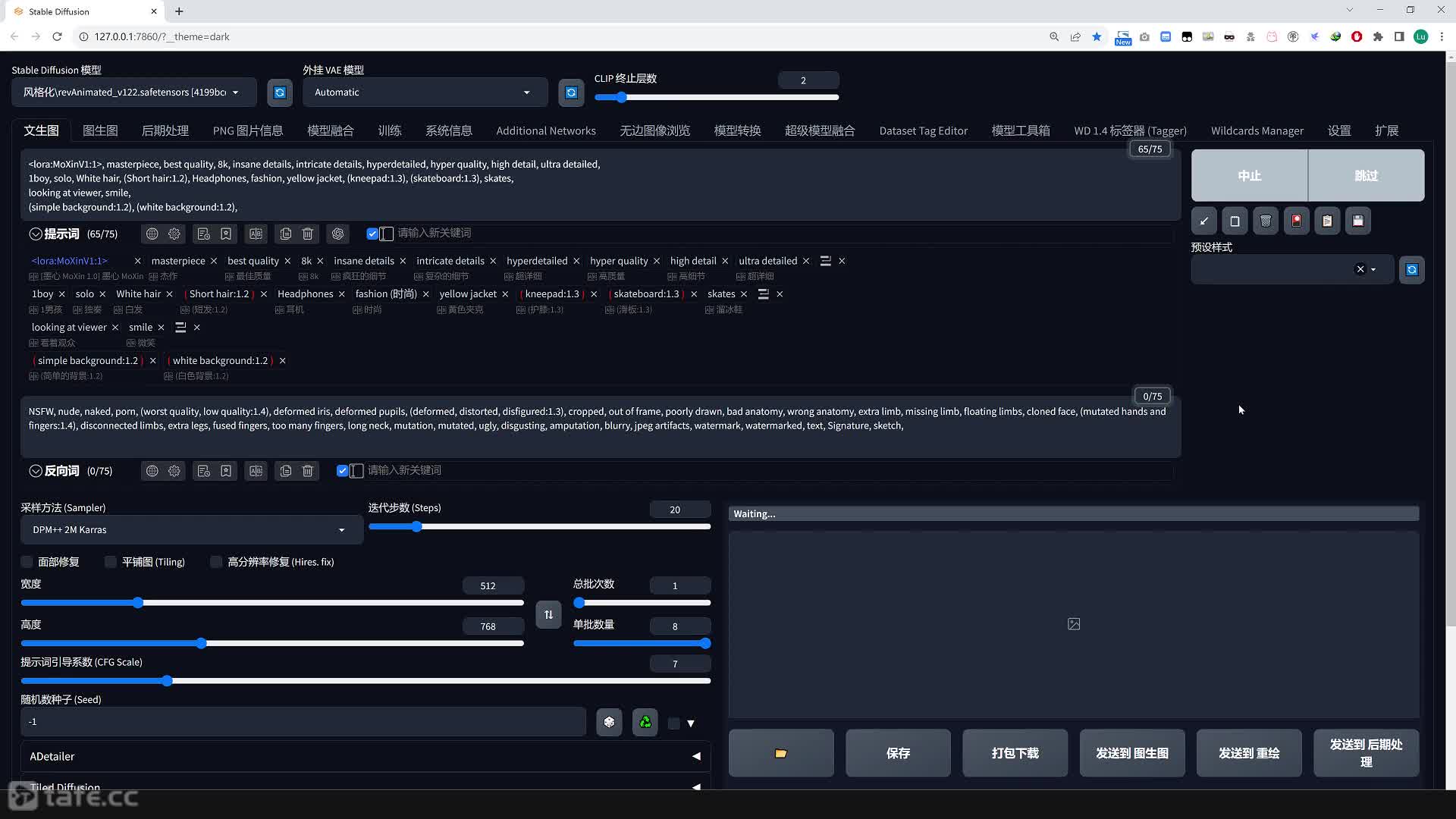Screen dimensions: 1456x819
Task: Click 打包下载 zip download button
Action: [x=1015, y=753]
